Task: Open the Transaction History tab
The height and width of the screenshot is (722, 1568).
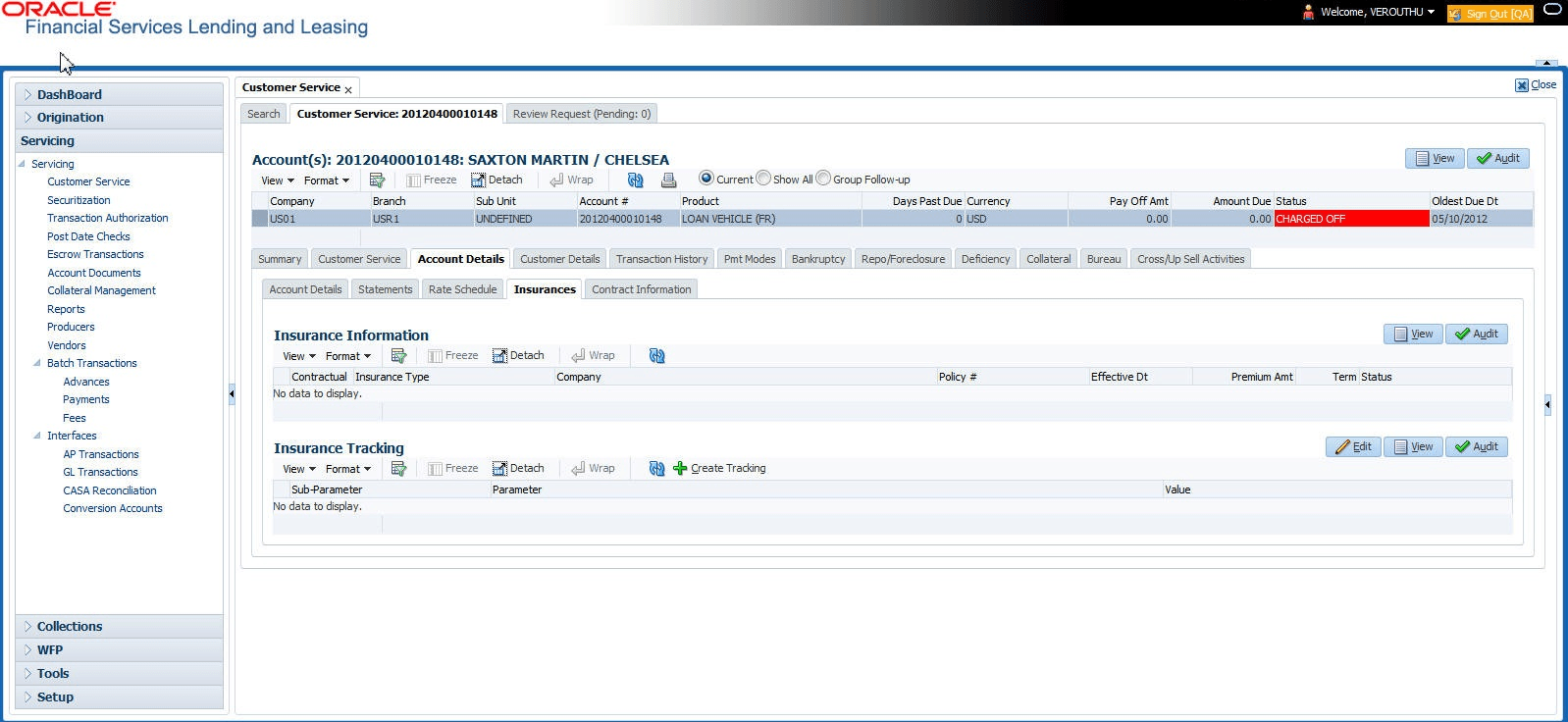Action: tap(662, 259)
